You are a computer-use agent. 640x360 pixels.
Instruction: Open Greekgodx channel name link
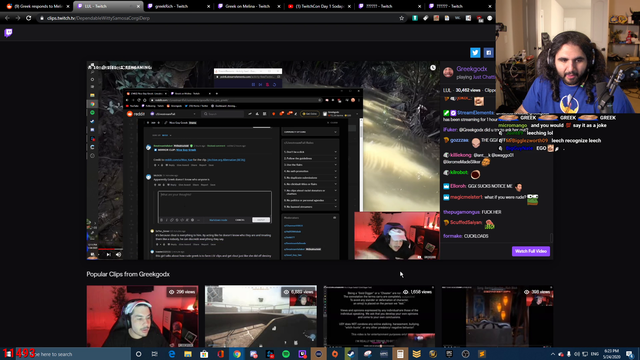point(471,69)
